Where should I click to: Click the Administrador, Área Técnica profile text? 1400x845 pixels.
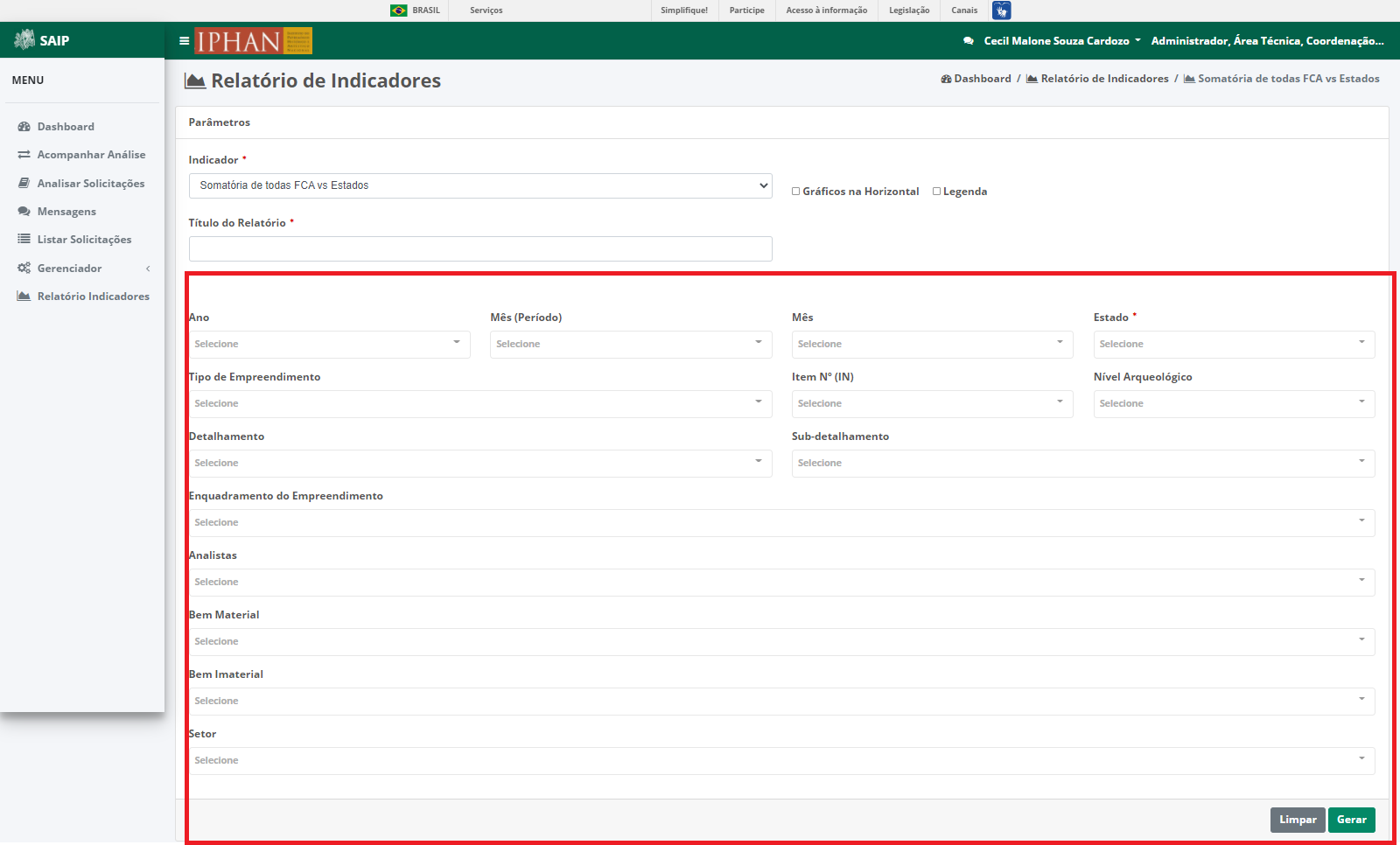[1268, 41]
